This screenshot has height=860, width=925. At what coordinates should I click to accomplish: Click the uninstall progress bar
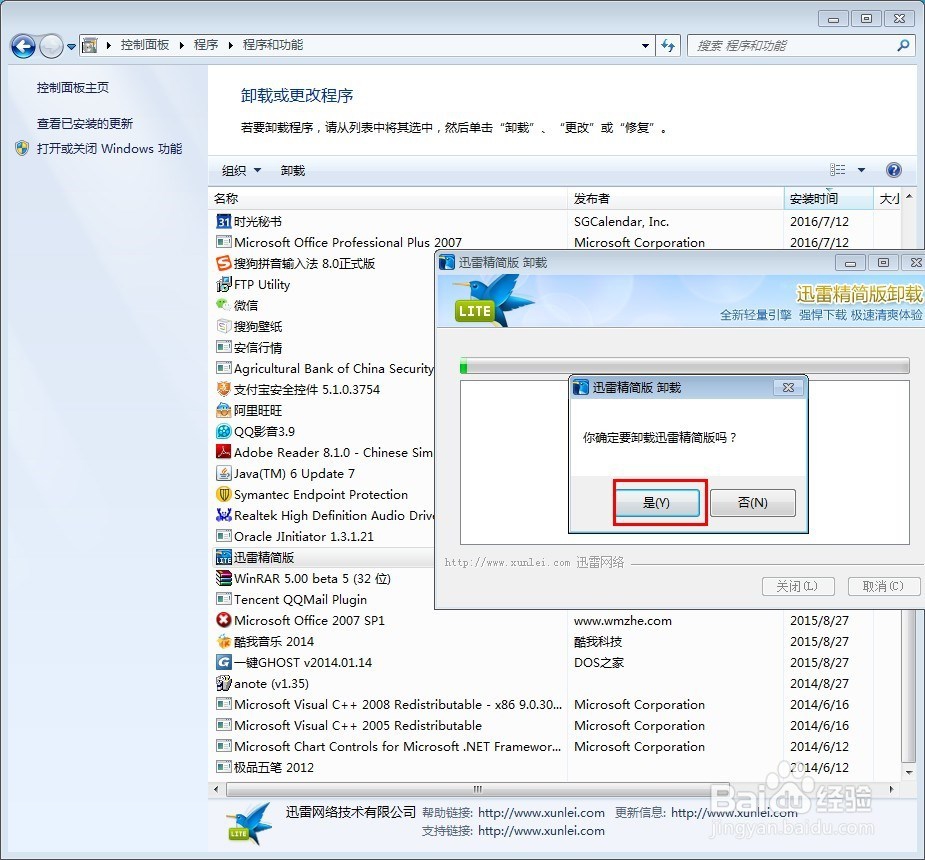(x=685, y=366)
